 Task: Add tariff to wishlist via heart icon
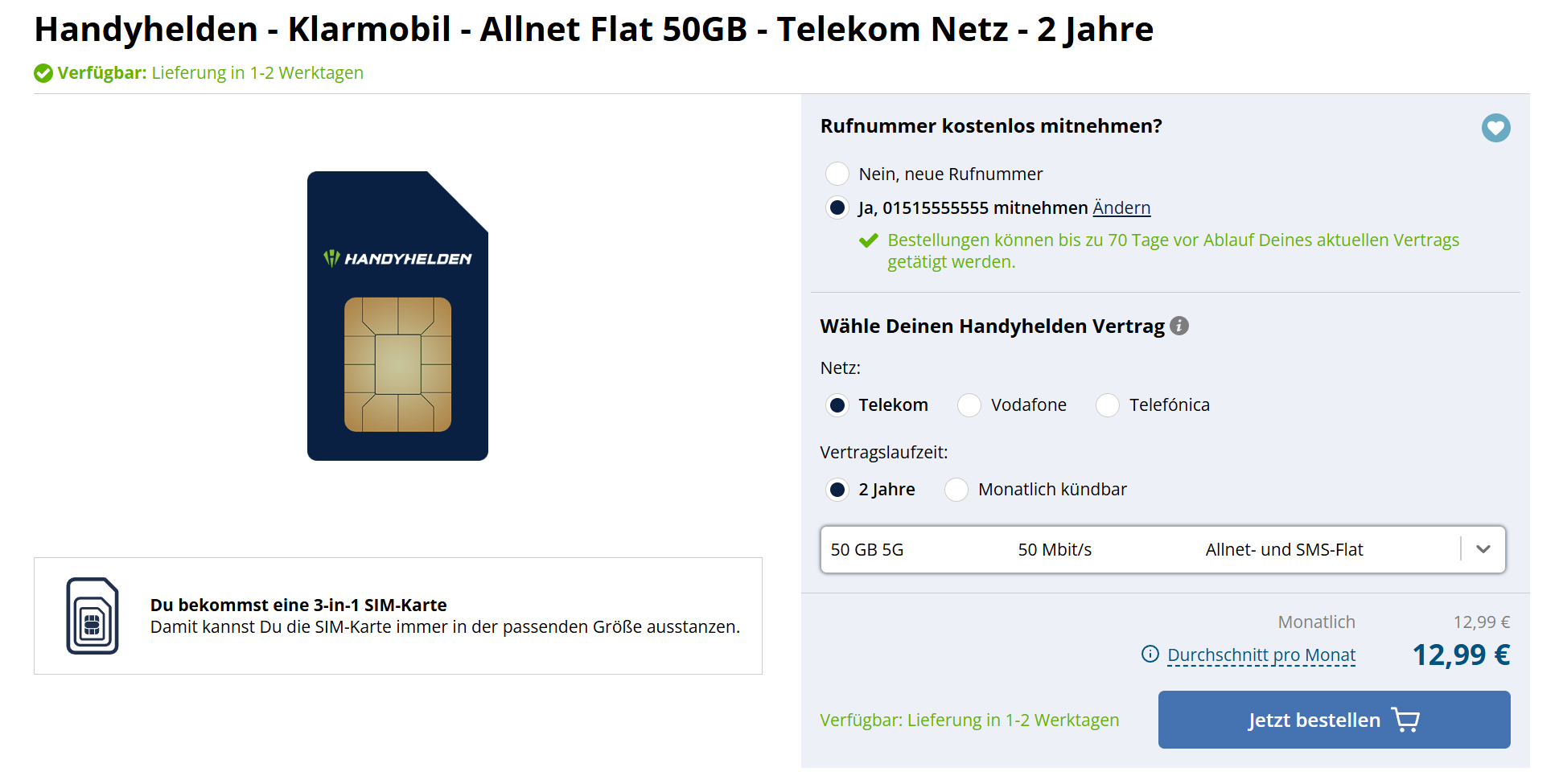[1495, 128]
